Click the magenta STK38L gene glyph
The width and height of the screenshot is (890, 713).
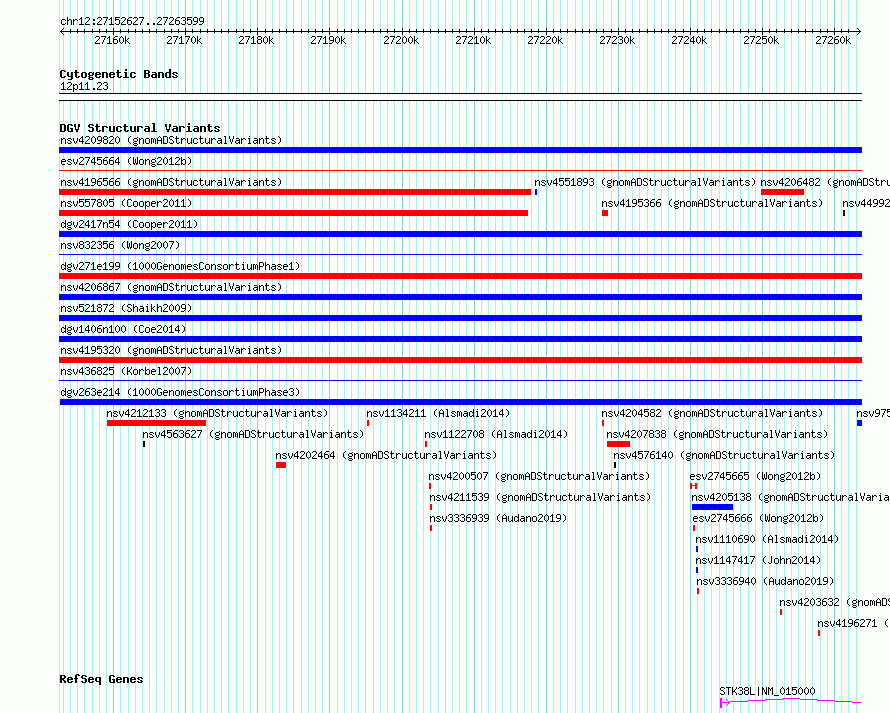pos(791,702)
